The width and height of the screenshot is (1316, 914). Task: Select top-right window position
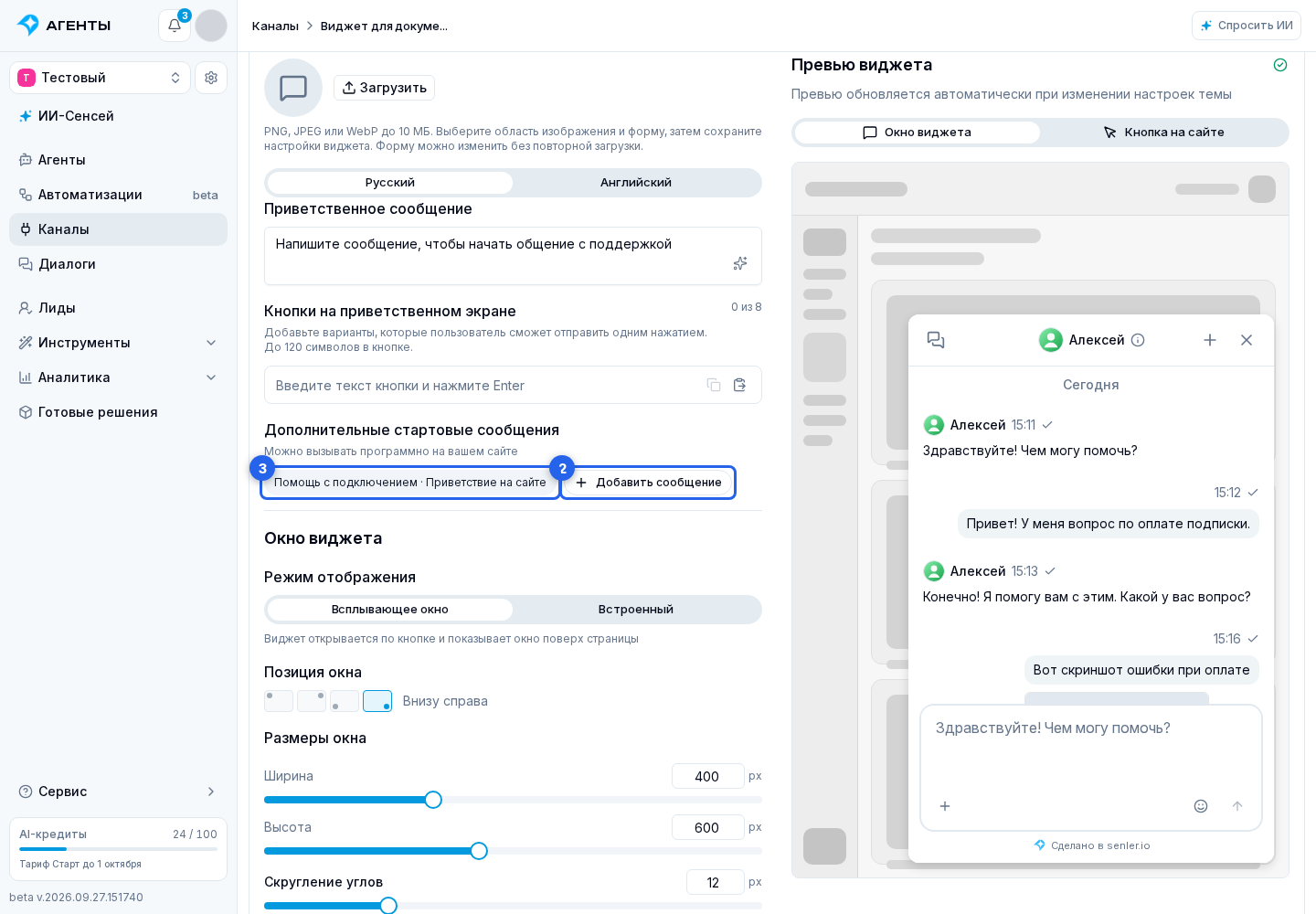point(312,701)
